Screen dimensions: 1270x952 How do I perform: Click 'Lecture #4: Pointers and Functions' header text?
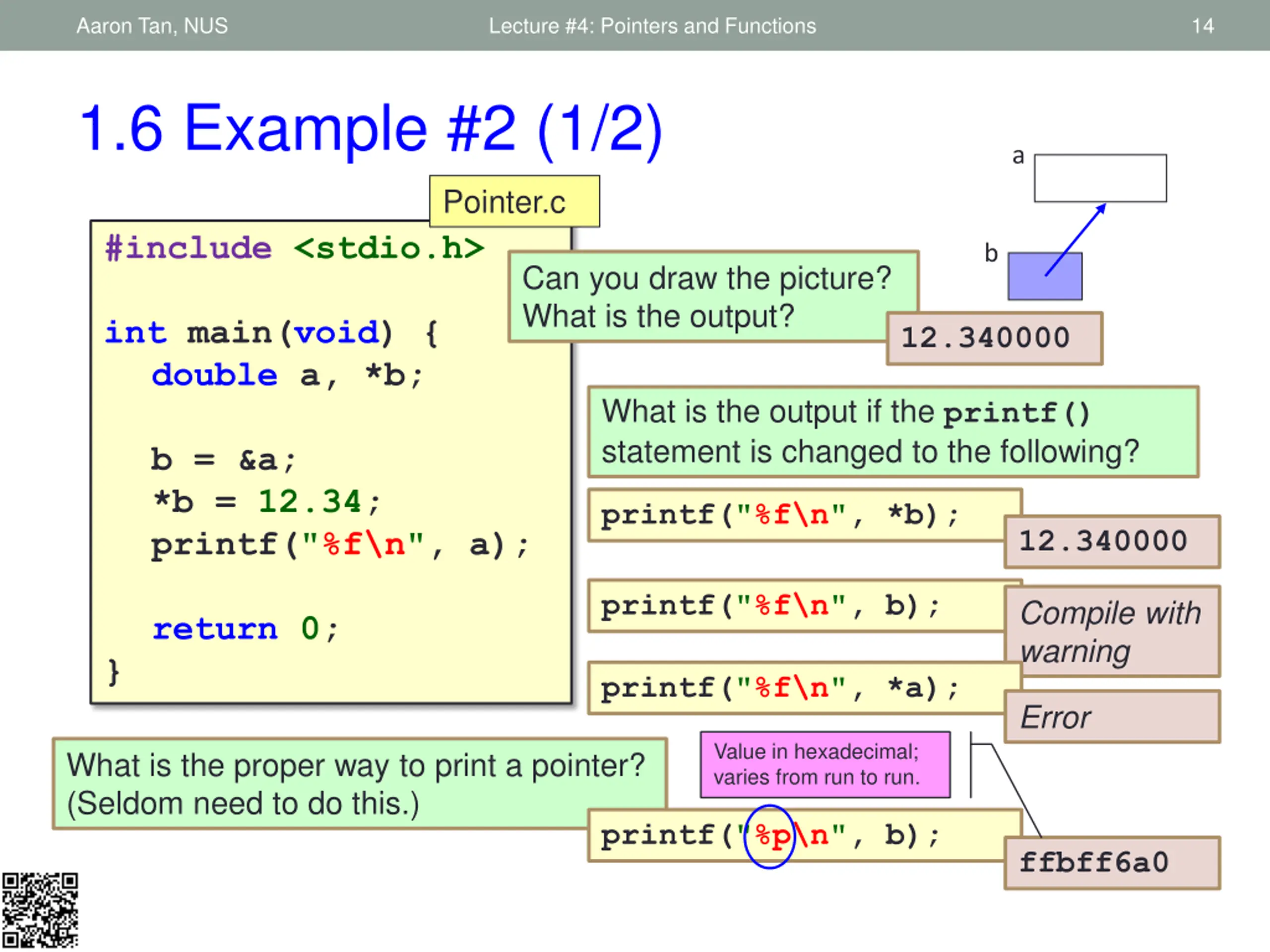(x=652, y=26)
